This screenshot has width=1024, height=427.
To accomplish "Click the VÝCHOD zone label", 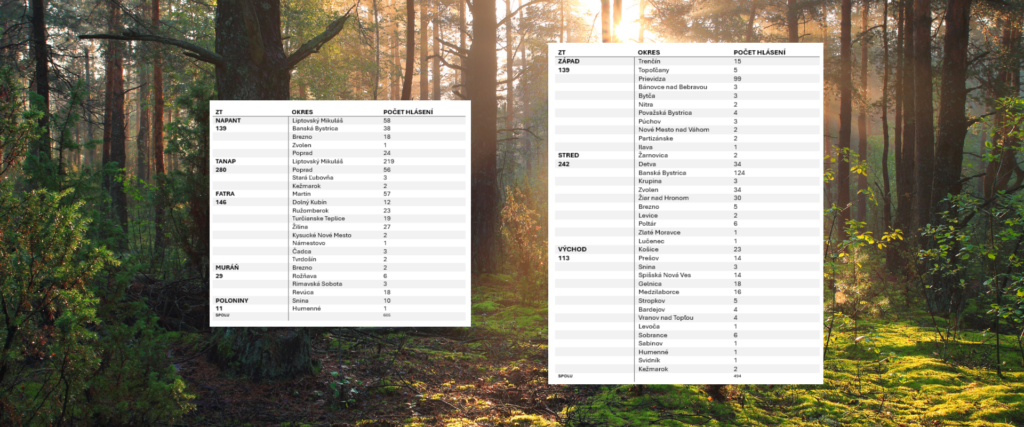I will tap(572, 249).
